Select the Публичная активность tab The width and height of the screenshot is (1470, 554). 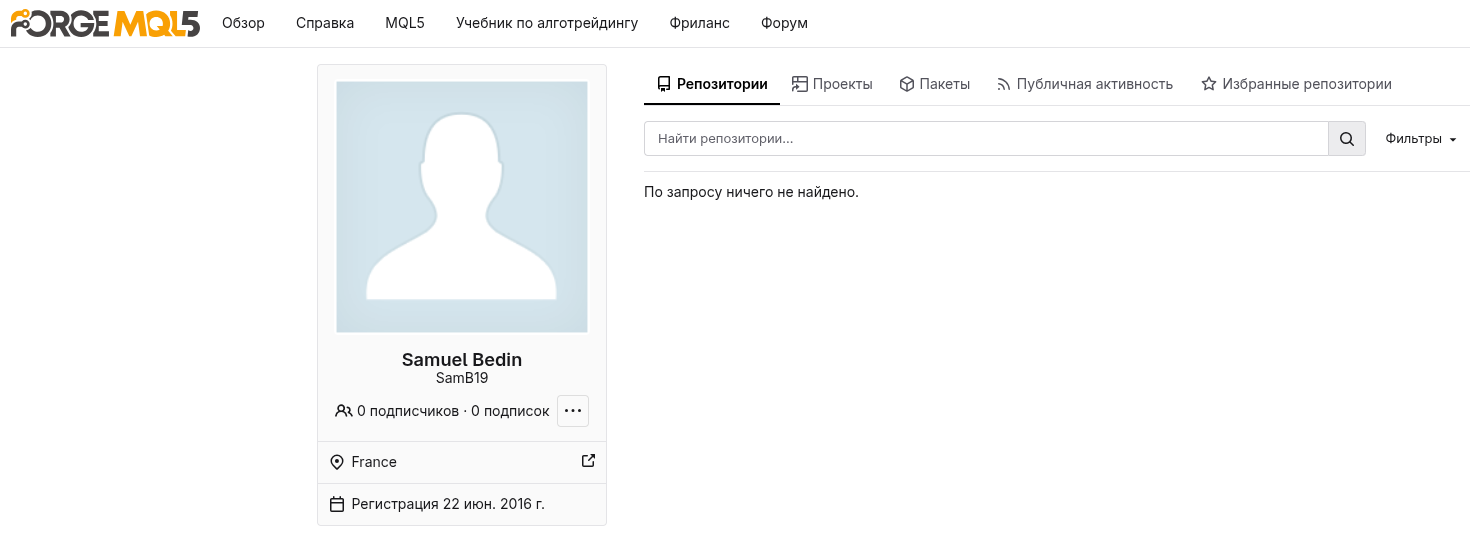pos(1084,84)
